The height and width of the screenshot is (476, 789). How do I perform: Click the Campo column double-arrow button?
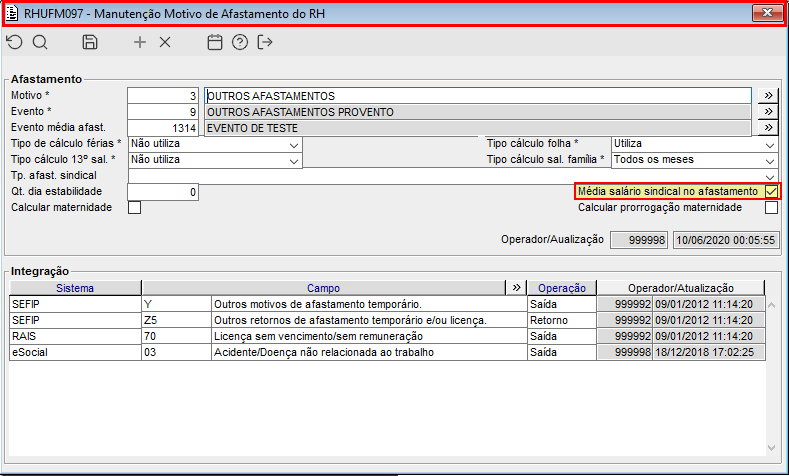pyautogui.click(x=516, y=288)
